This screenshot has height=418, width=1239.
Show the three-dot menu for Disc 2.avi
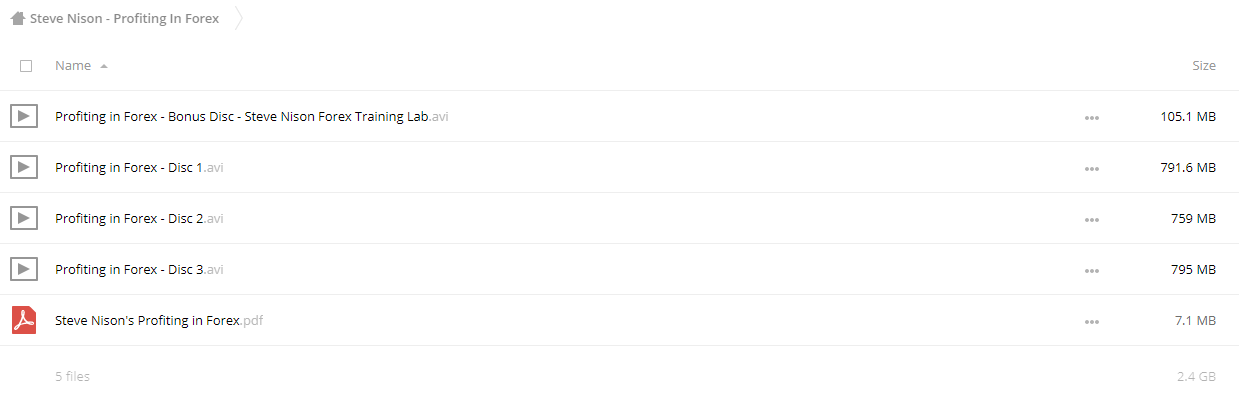tap(1091, 220)
